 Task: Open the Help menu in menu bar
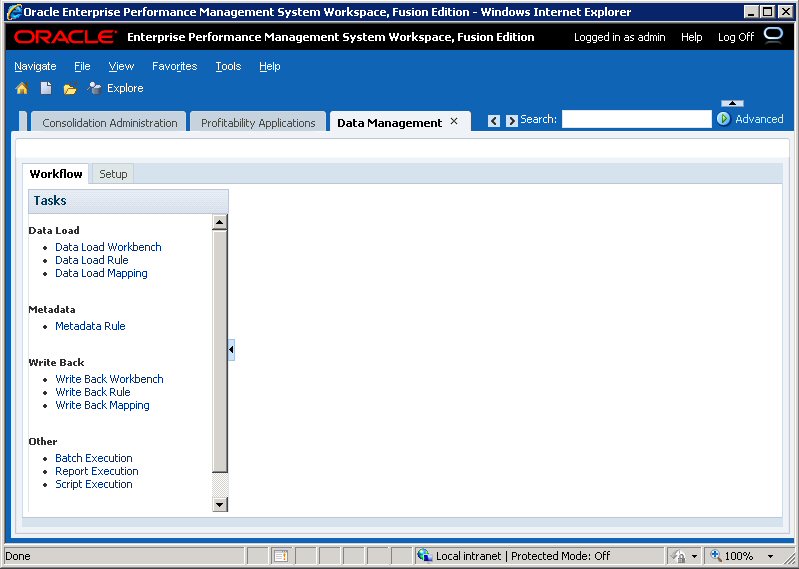[270, 66]
